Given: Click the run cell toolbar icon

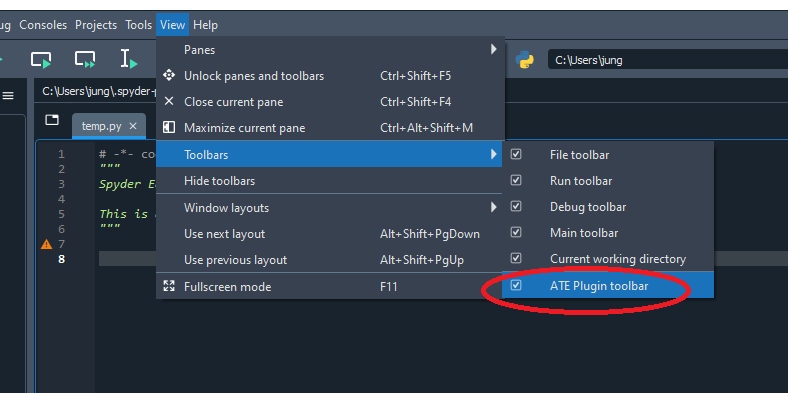Looking at the screenshot, I should click(41, 60).
